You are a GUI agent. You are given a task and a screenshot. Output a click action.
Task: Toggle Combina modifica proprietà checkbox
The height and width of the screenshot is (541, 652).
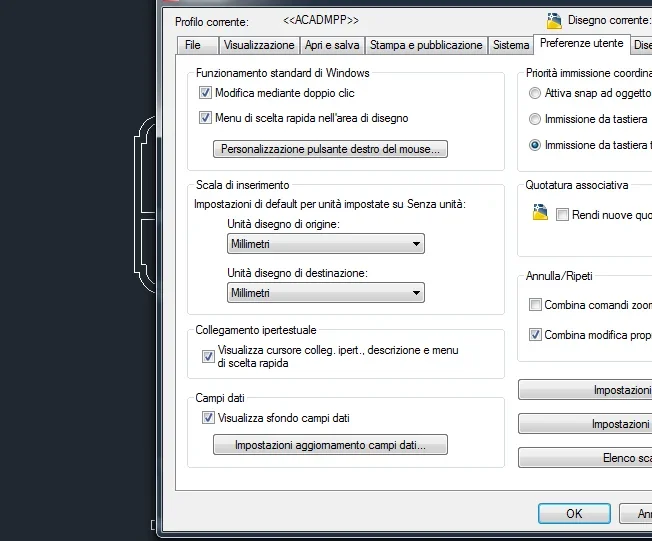(x=535, y=334)
